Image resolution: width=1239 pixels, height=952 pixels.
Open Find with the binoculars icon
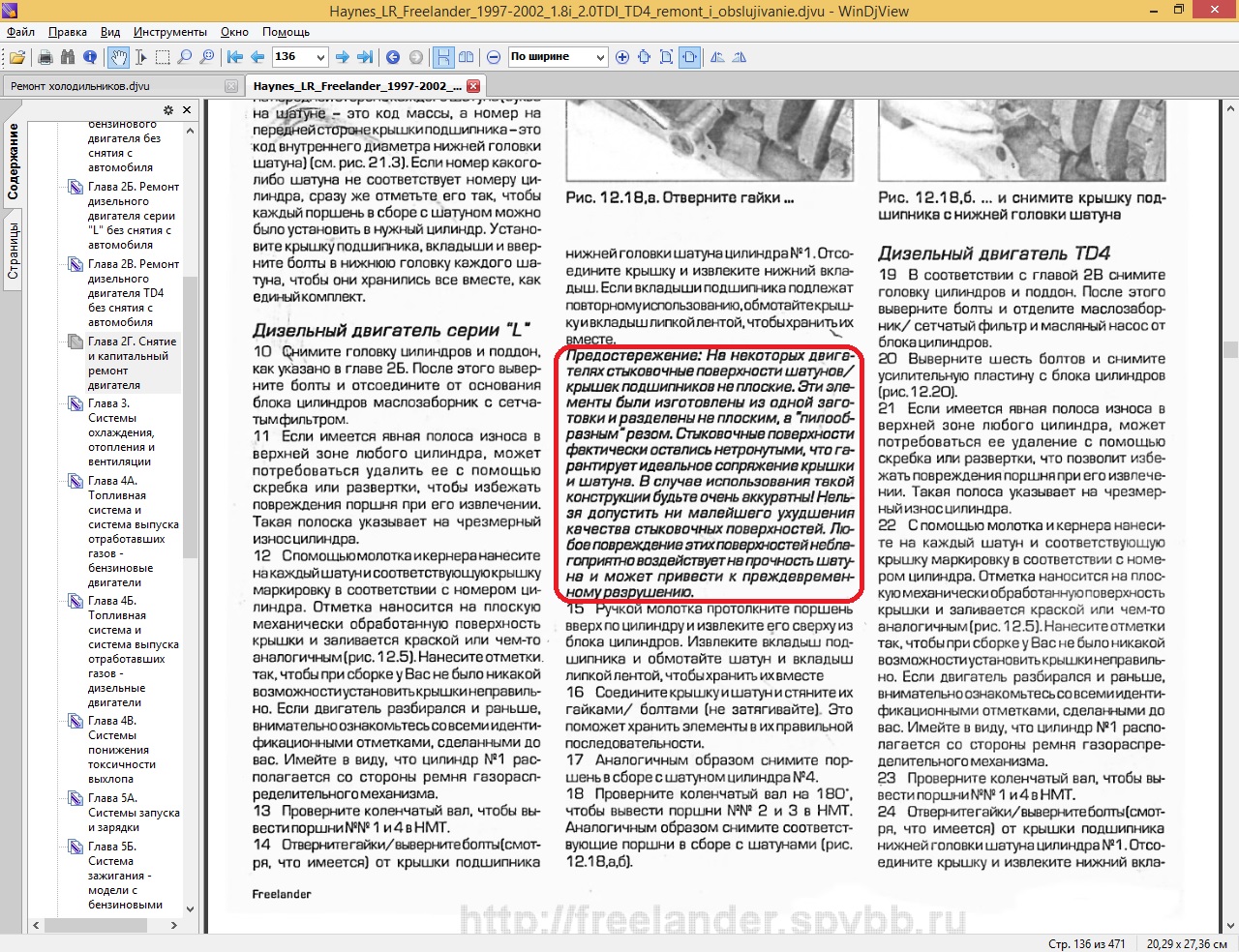point(67,57)
